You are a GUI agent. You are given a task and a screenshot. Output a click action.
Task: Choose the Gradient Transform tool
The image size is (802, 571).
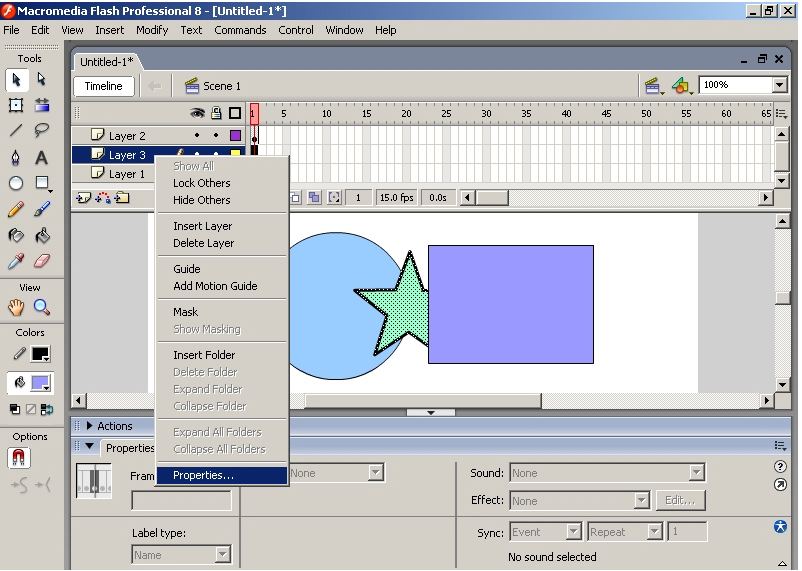click(41, 105)
